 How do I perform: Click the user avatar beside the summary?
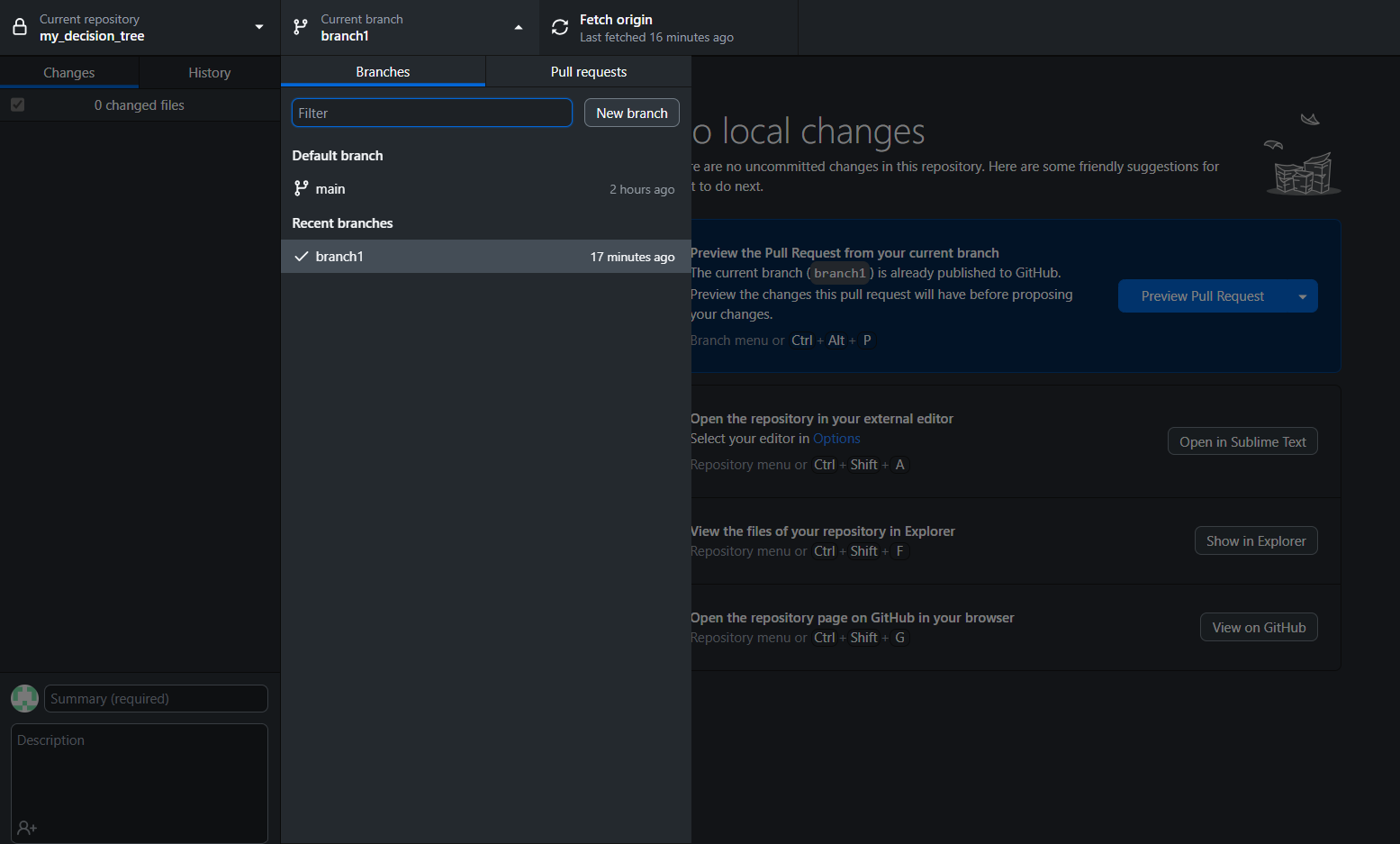24,698
